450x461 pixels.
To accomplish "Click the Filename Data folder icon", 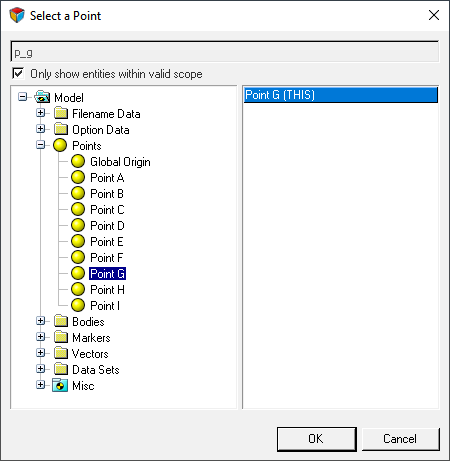I will click(x=61, y=113).
